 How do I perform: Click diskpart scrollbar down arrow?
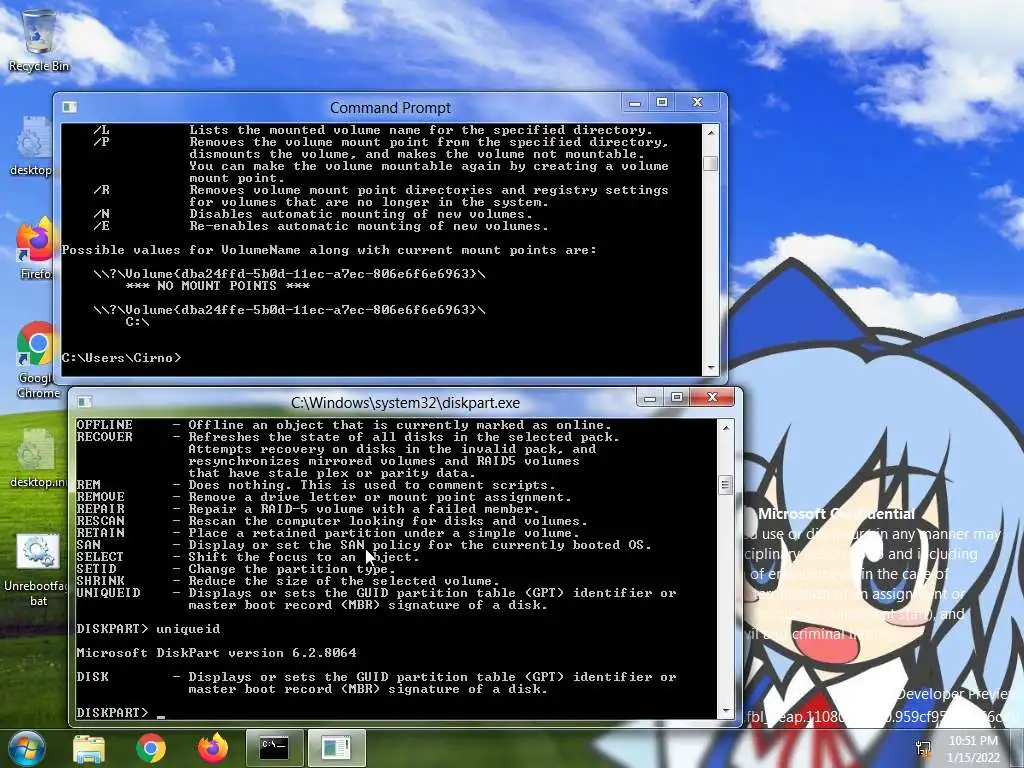(726, 711)
